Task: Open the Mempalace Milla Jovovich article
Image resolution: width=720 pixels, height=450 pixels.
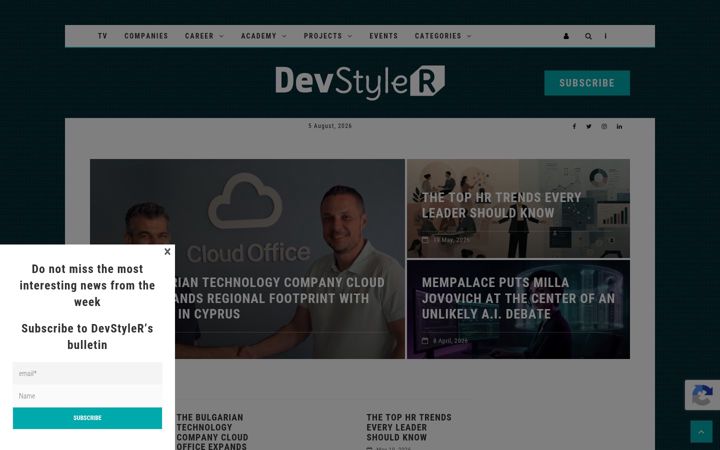Action: click(518, 298)
